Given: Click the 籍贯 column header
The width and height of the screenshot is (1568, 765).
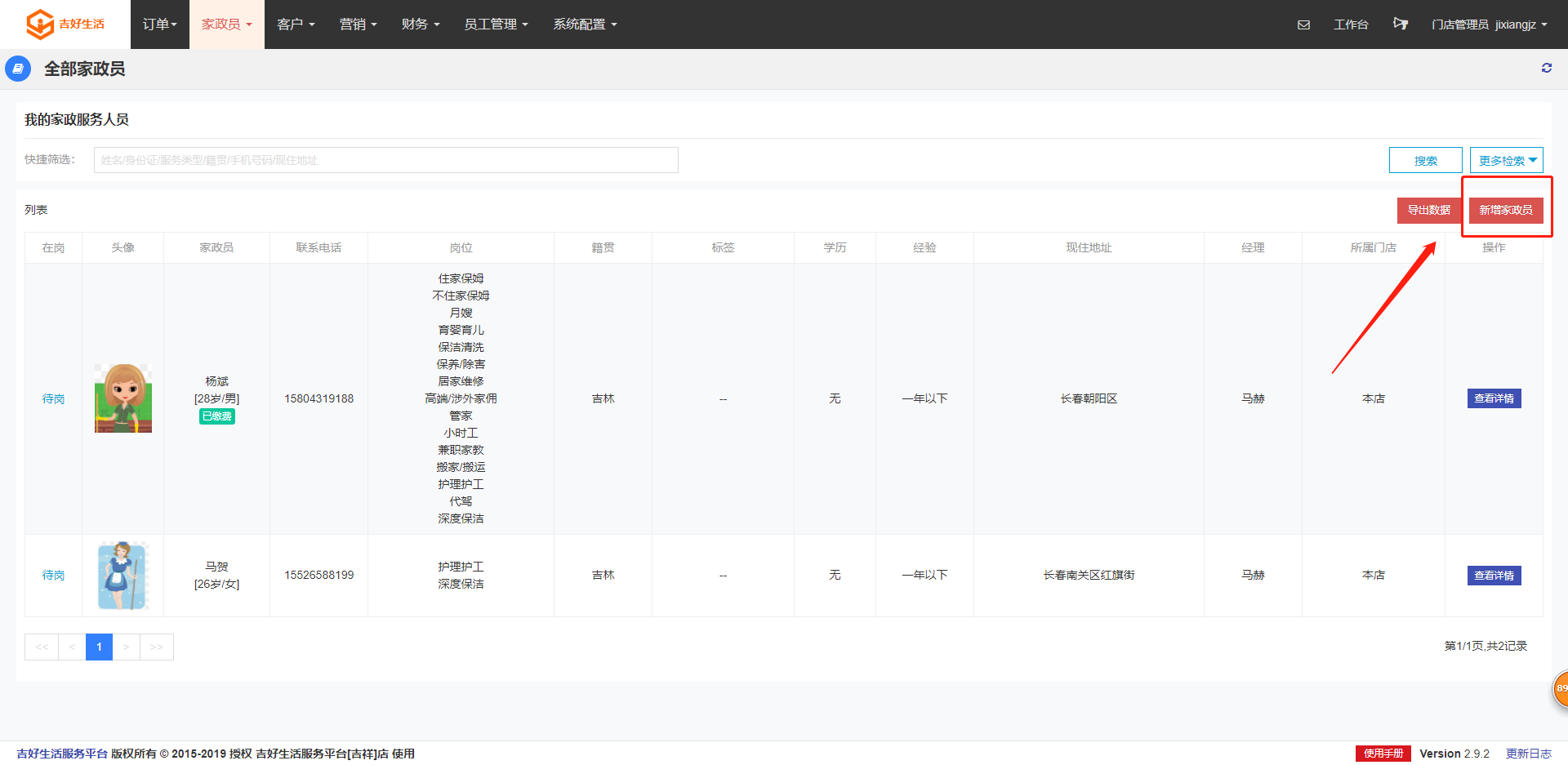Looking at the screenshot, I should tap(603, 247).
